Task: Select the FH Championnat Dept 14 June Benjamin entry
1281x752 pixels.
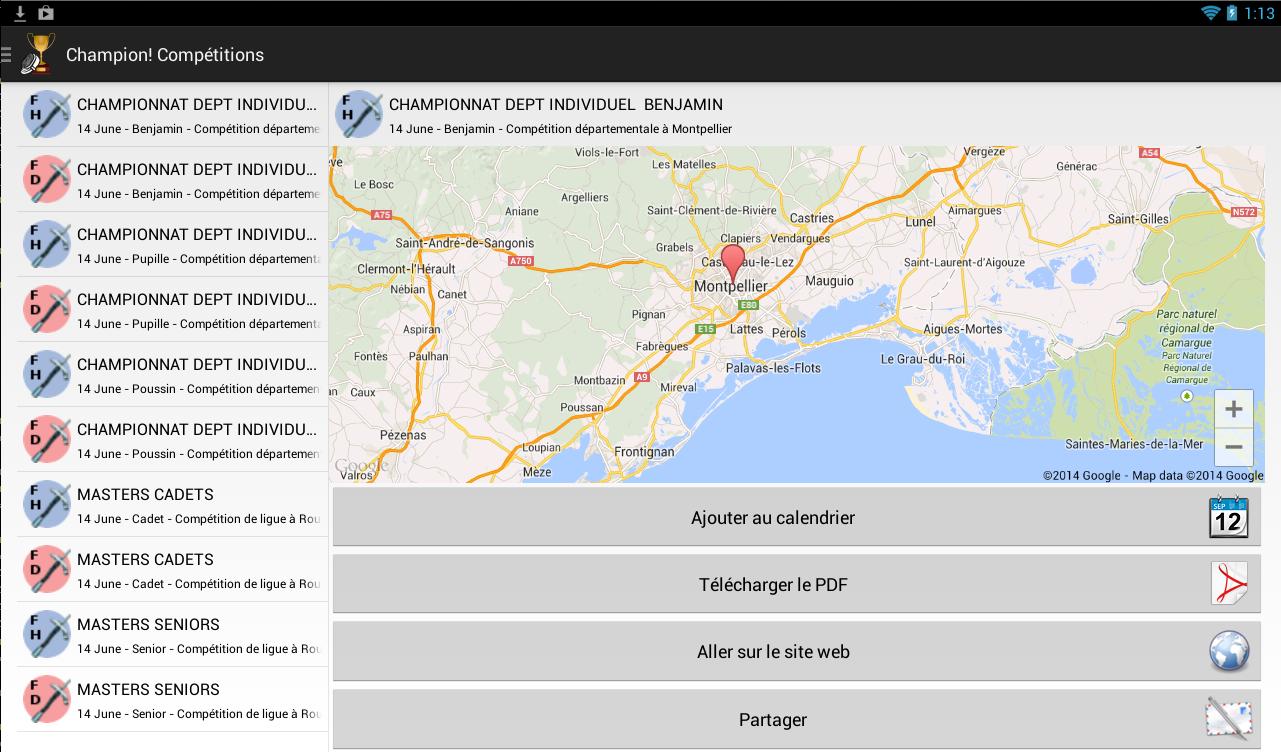Action: [172, 114]
